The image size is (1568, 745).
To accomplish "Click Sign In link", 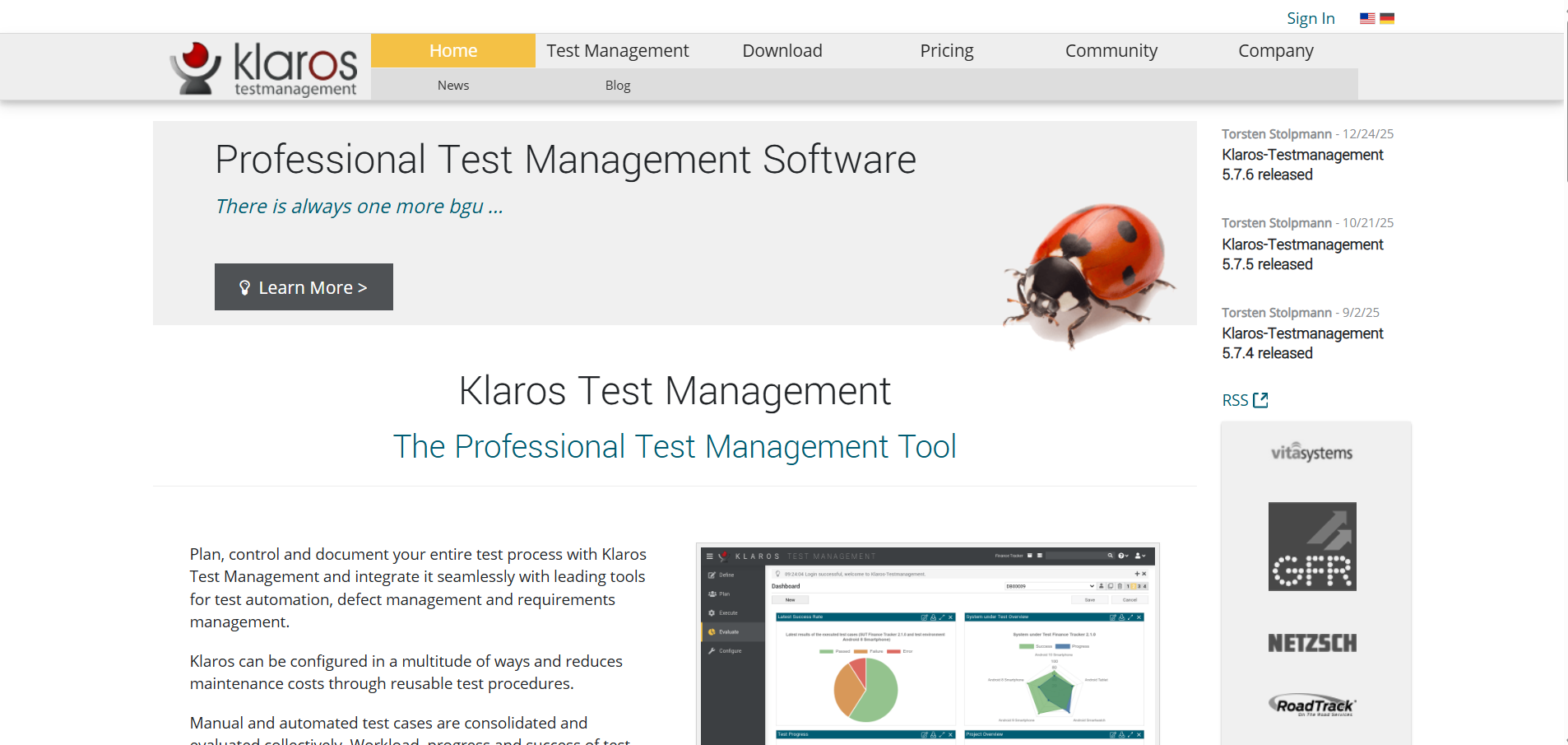I will [x=1311, y=18].
